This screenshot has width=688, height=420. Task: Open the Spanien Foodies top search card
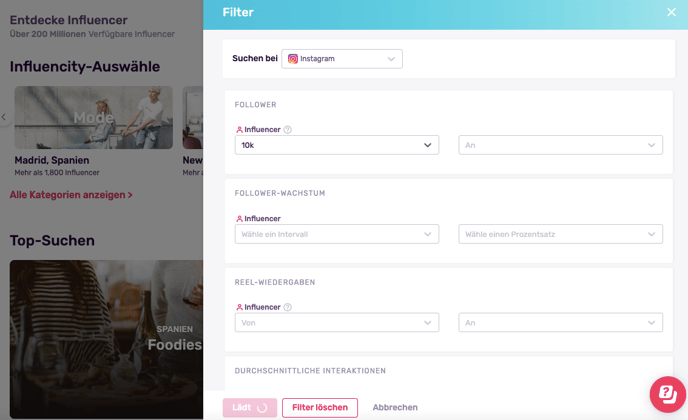click(x=106, y=339)
